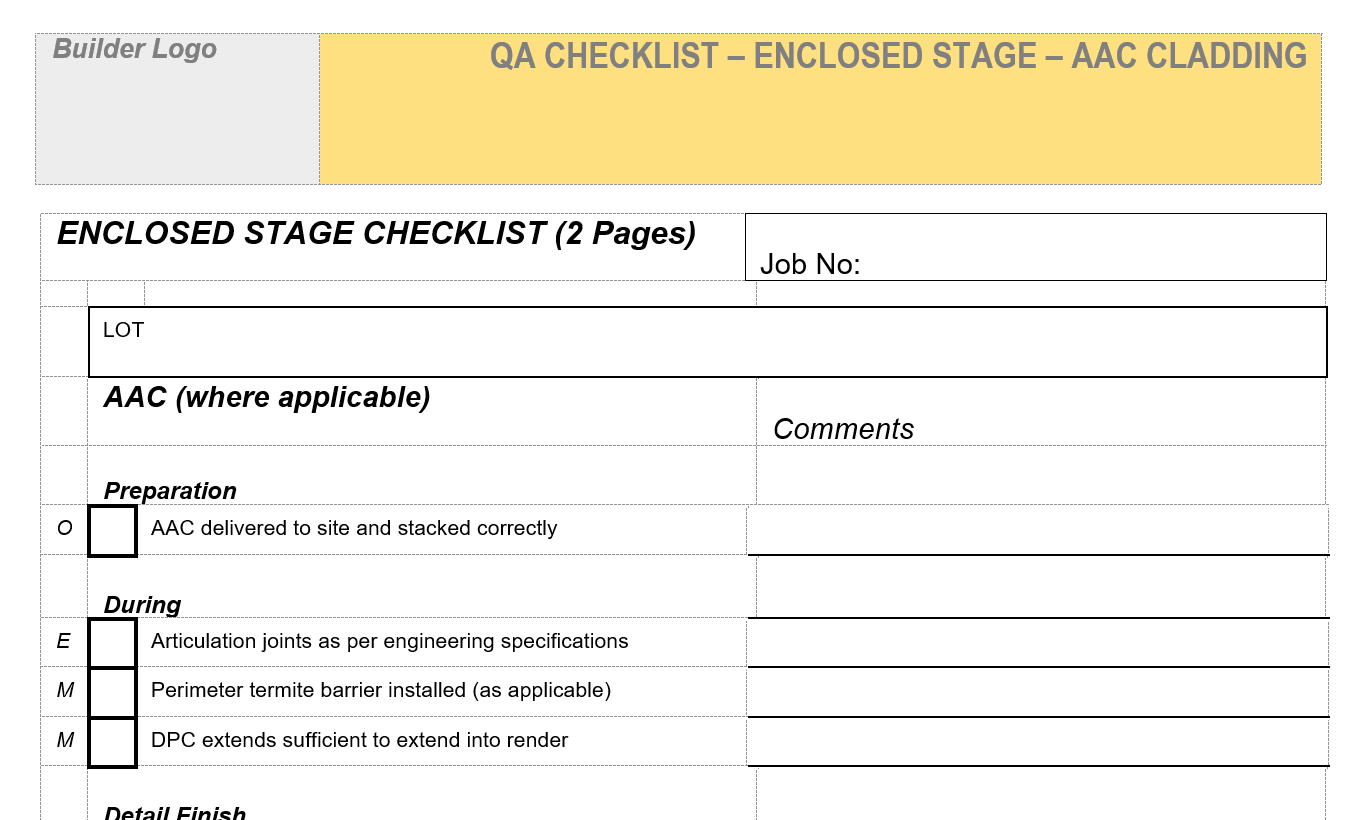The width and height of the screenshot is (1357, 820).
Task: Check the 'DPC extends sufficient' checkbox
Action: tap(112, 741)
